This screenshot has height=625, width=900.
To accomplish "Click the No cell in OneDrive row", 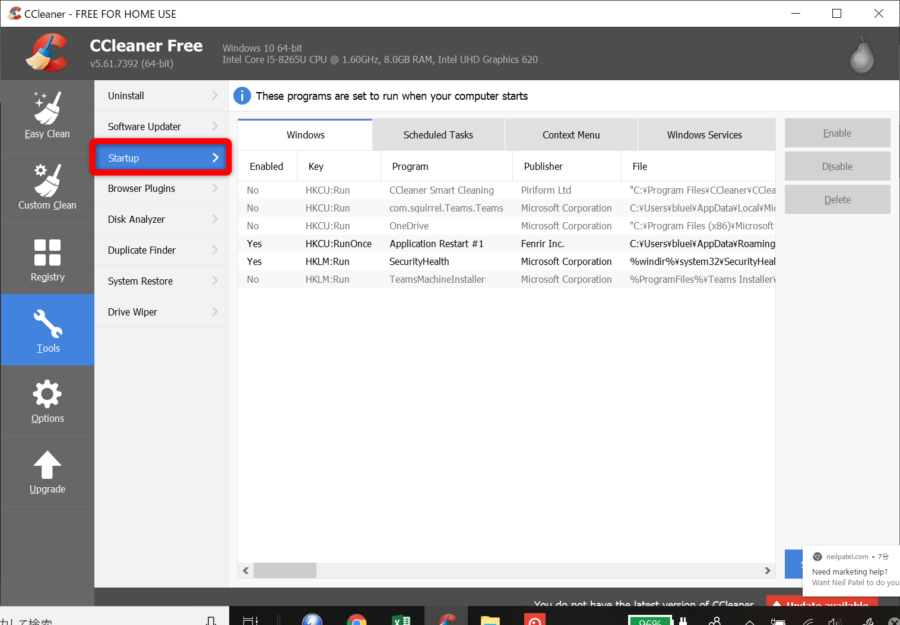I will tap(253, 226).
